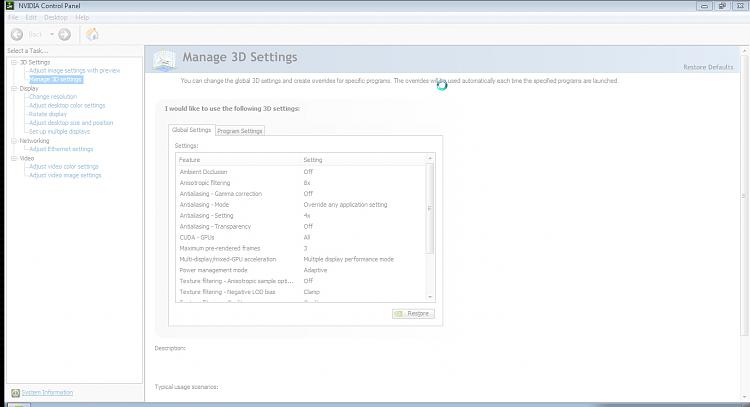
Task: Click the Restore button
Action: [x=413, y=314]
